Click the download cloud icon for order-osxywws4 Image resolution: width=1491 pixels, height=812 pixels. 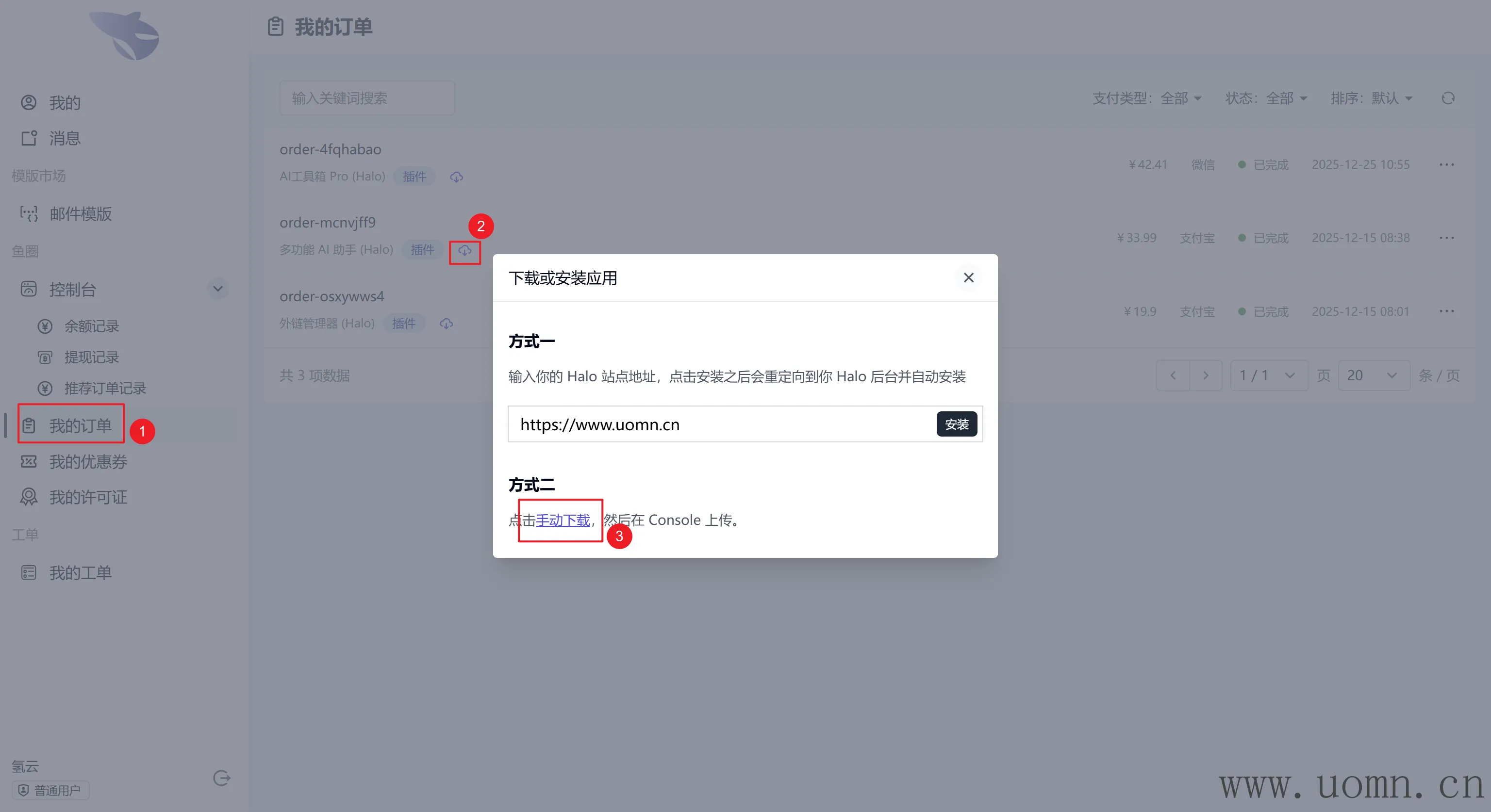tap(446, 324)
